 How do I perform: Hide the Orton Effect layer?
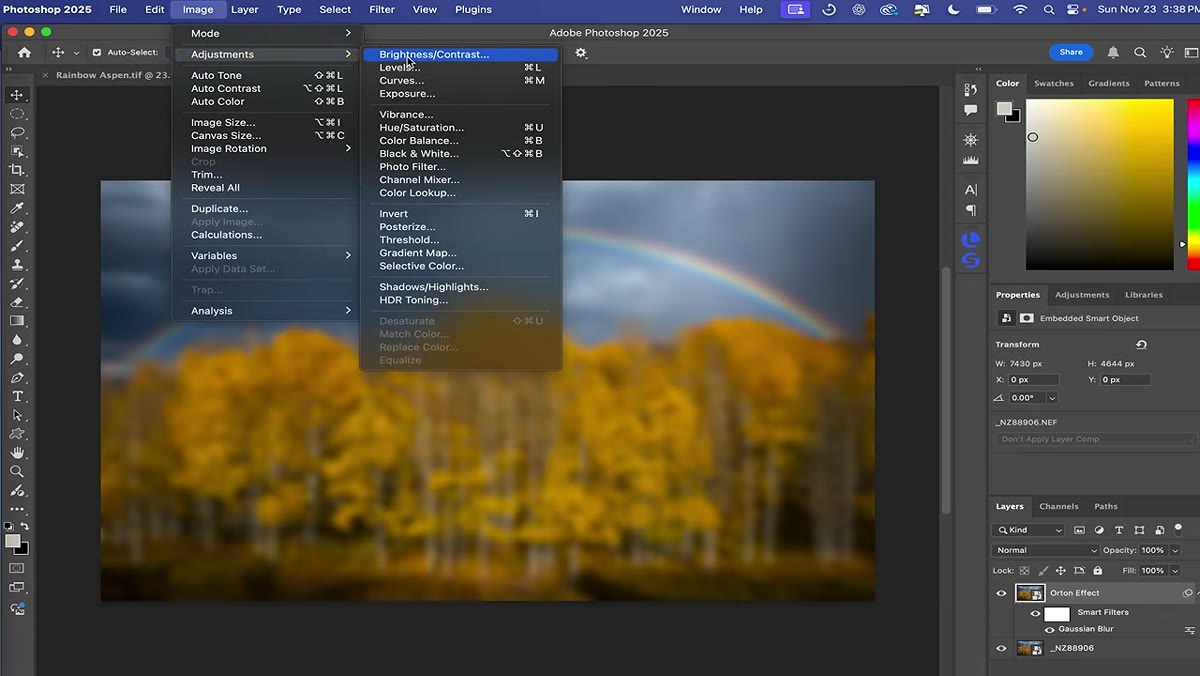[1001, 593]
